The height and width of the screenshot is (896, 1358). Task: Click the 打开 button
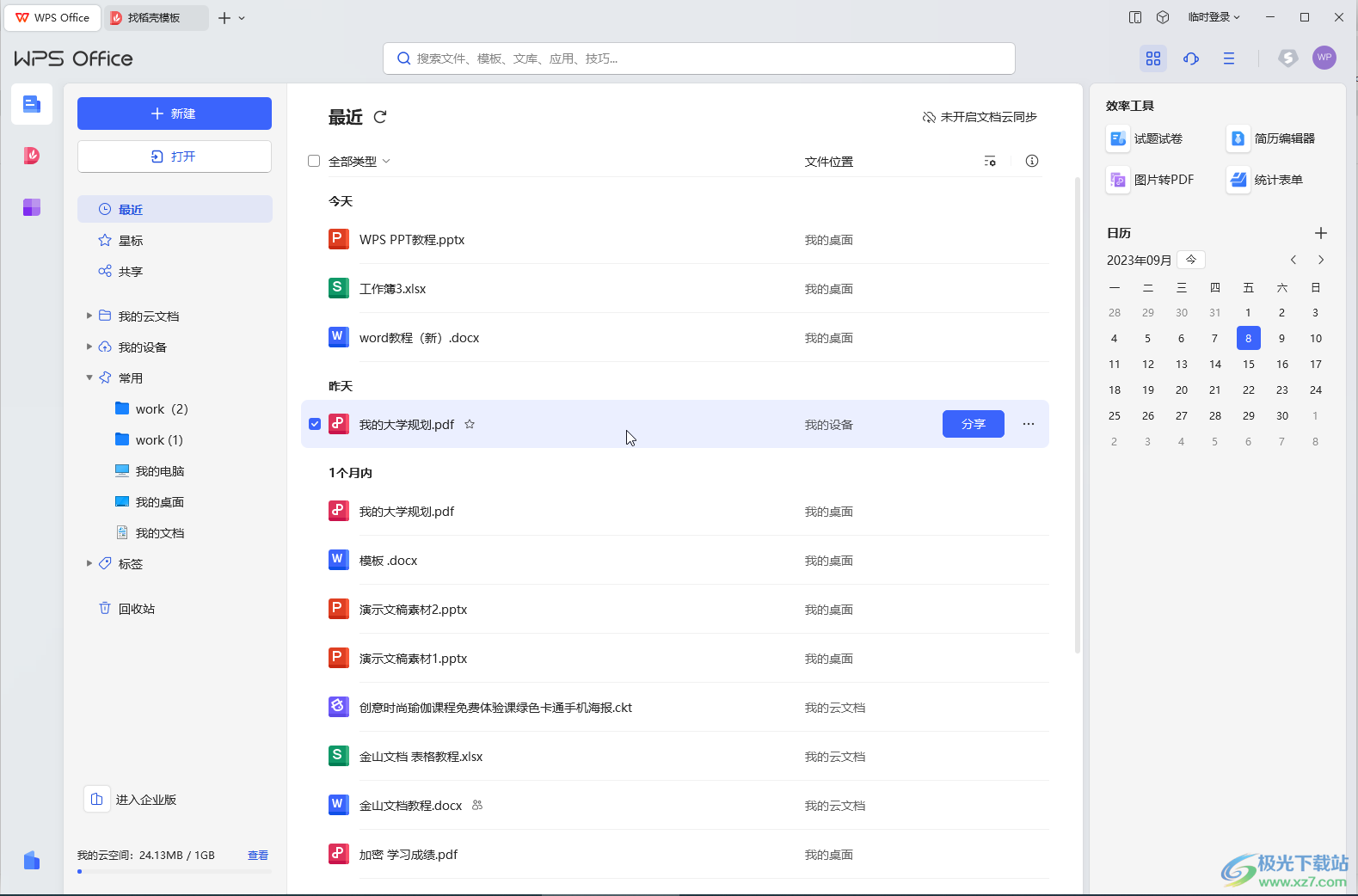click(x=175, y=156)
